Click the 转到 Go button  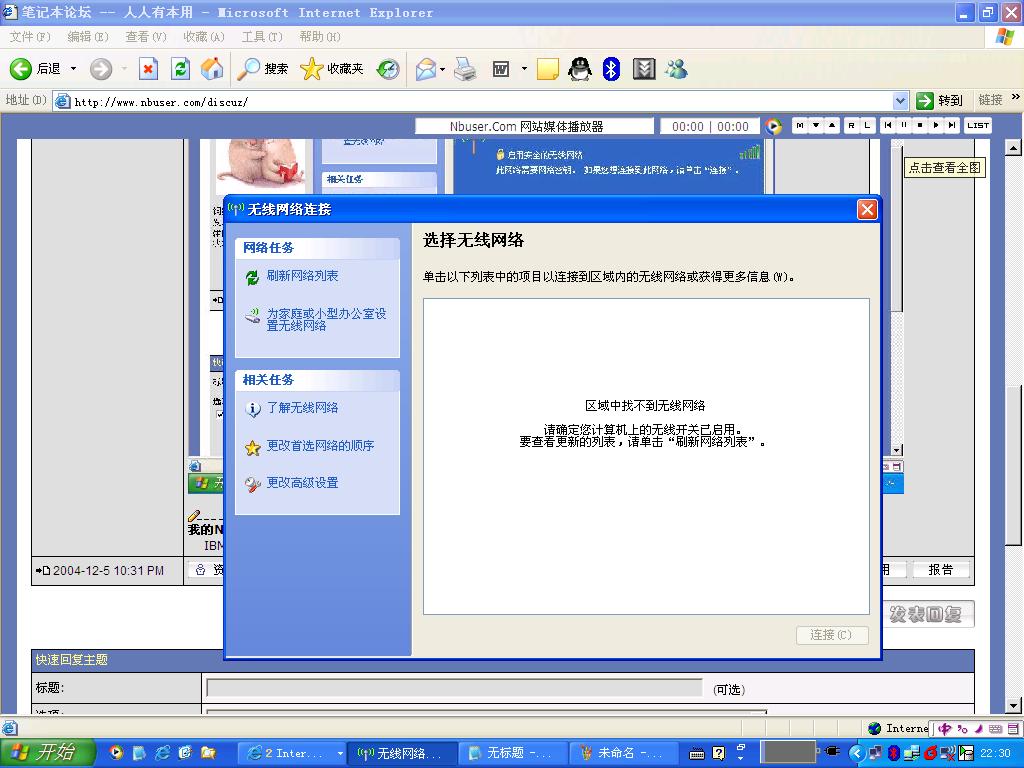(940, 101)
